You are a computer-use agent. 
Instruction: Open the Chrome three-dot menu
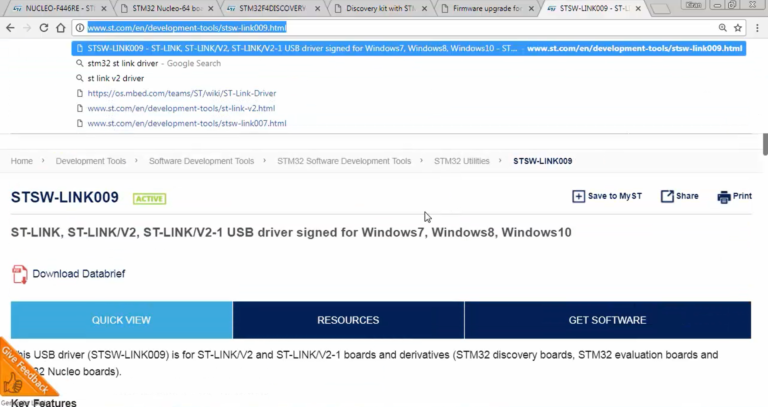point(758,28)
